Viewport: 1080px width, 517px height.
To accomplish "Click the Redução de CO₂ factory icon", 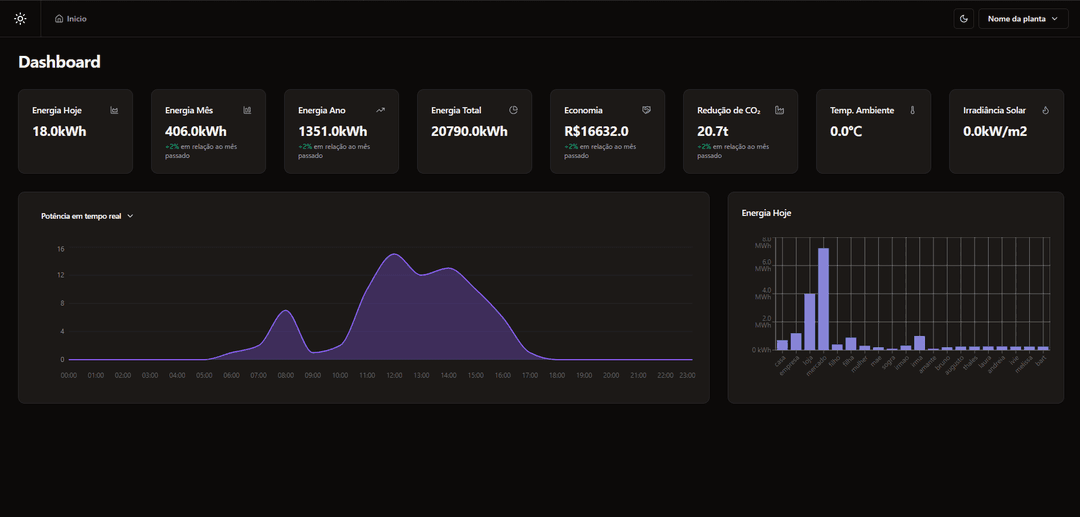I will (779, 110).
